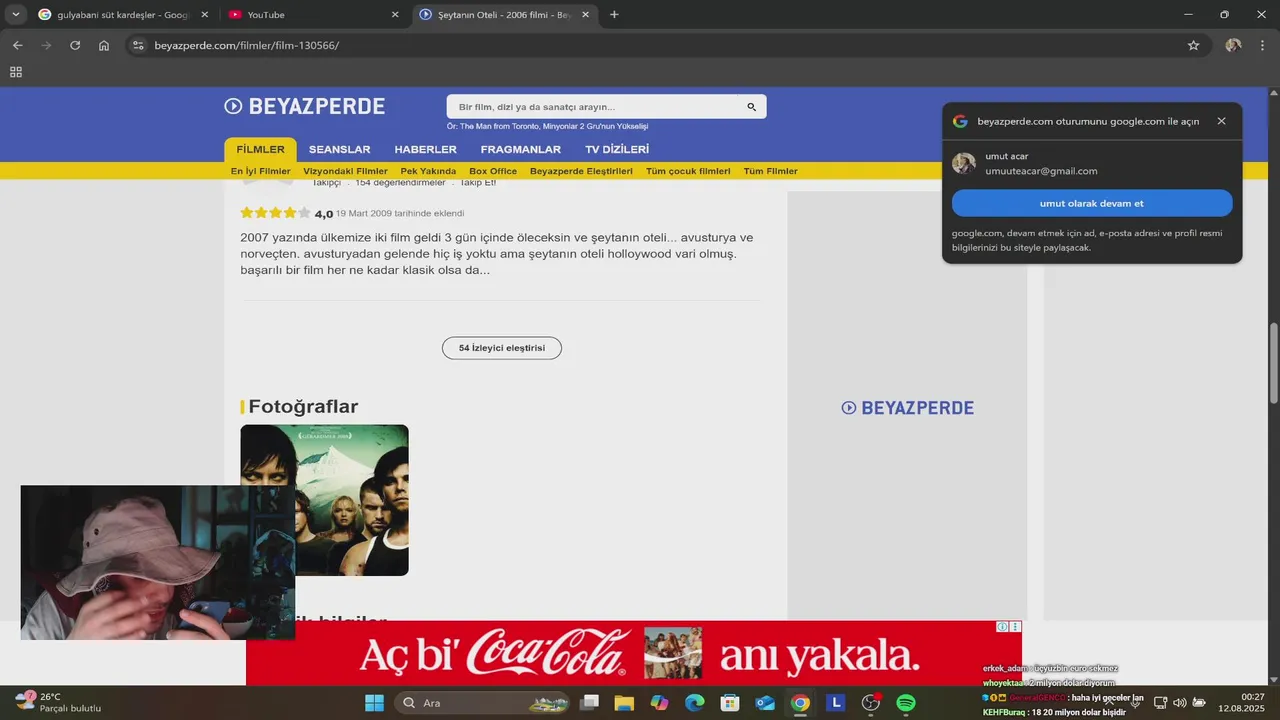Viewport: 1280px width, 720px height.
Task: Click the Beyazperde logo in the header
Action: (304, 106)
